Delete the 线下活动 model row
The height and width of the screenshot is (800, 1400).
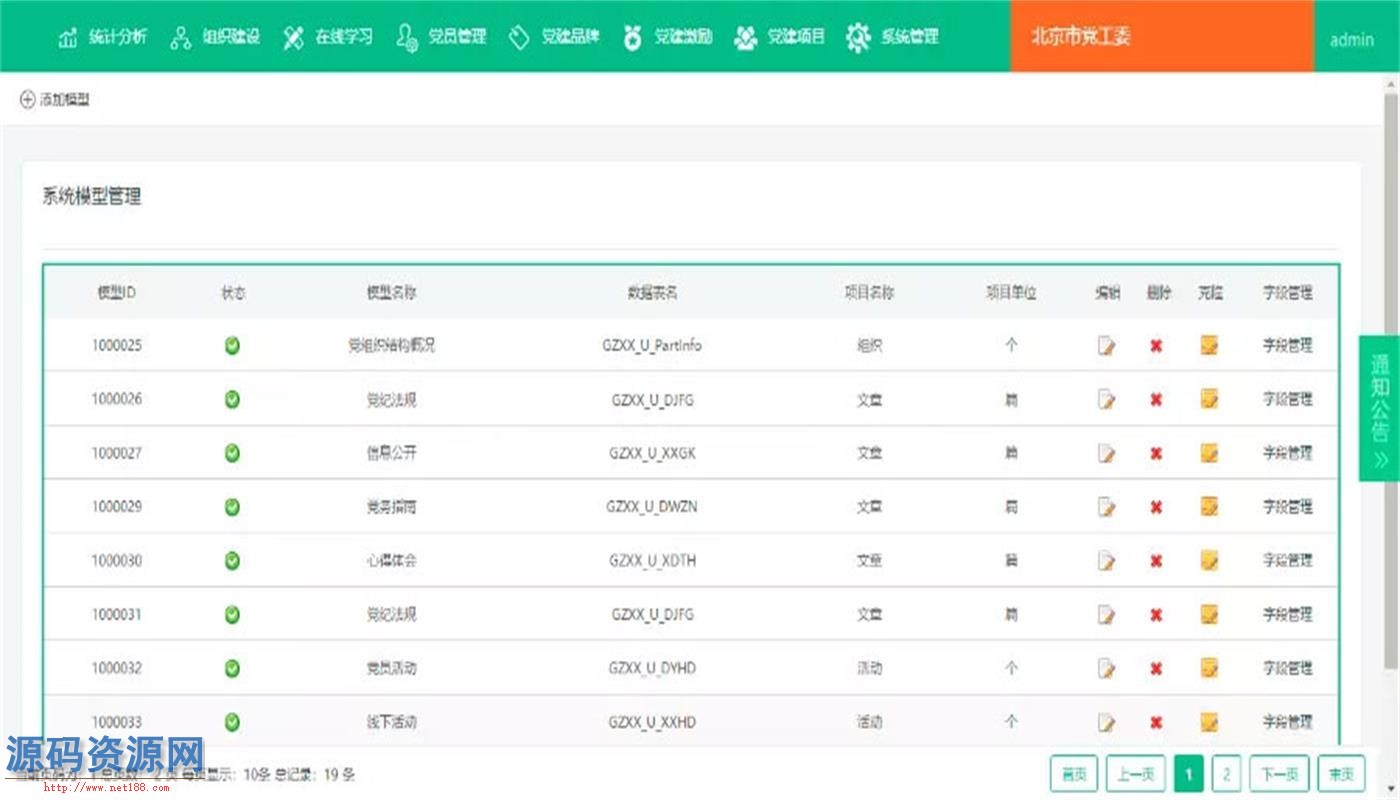pyautogui.click(x=1156, y=722)
